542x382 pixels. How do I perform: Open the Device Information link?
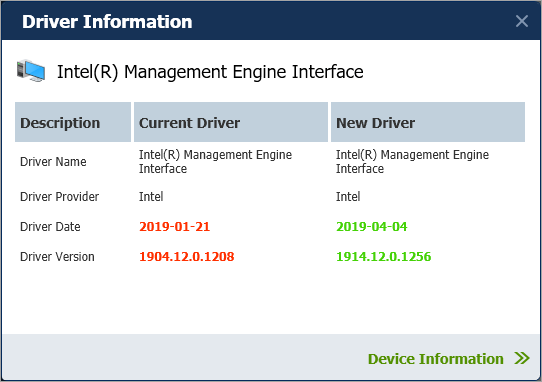pyautogui.click(x=436, y=359)
